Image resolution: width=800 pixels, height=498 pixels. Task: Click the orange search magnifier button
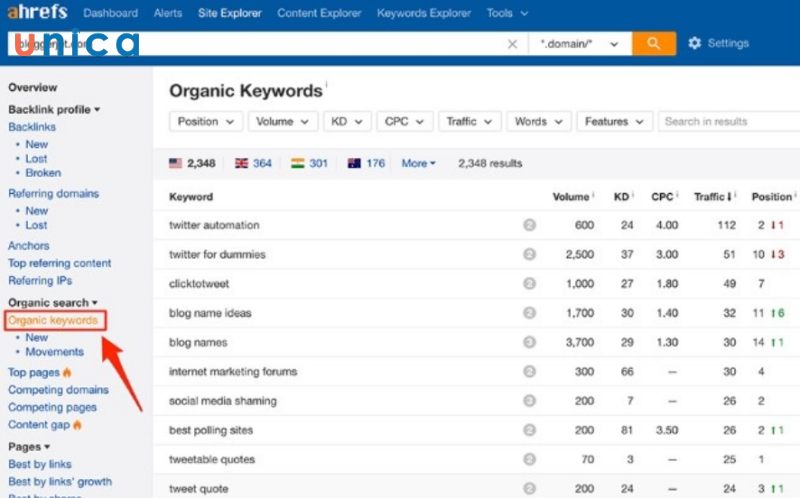[x=653, y=44]
